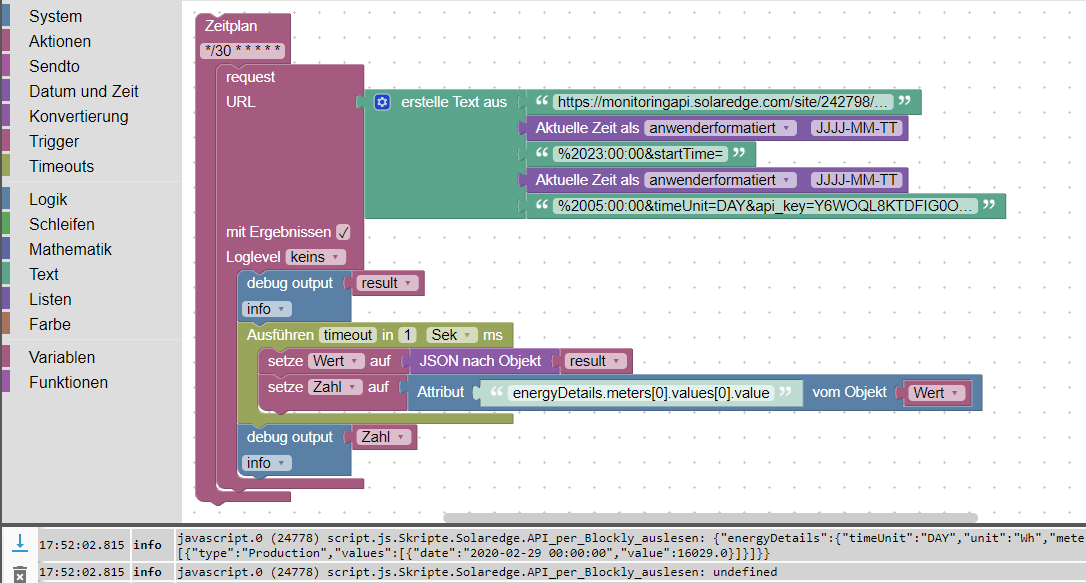Click the log line ending with undefined
1086x583 pixels.
(x=477, y=572)
